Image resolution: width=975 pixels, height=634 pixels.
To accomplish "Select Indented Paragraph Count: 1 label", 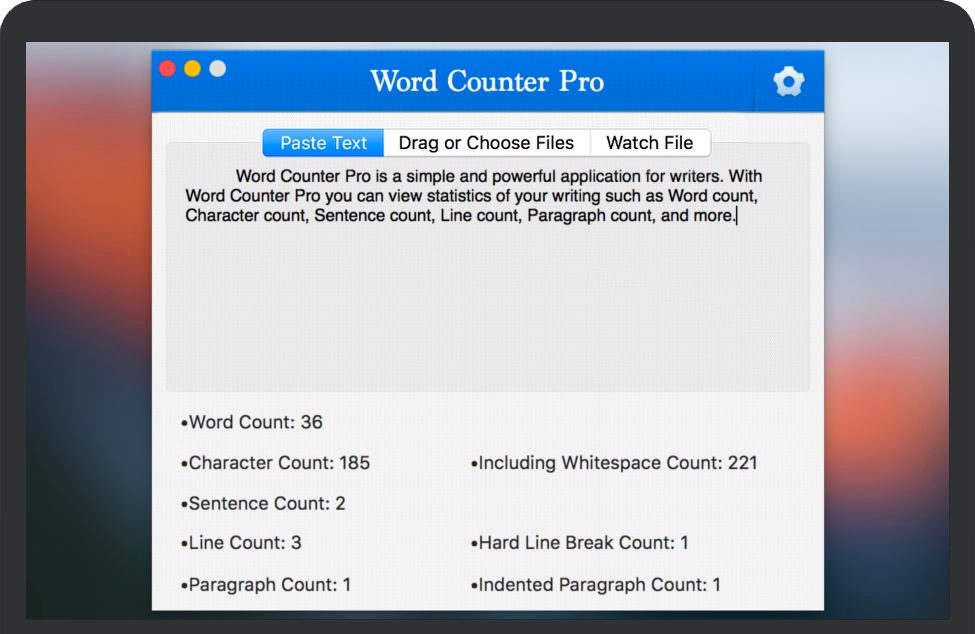I will [598, 585].
